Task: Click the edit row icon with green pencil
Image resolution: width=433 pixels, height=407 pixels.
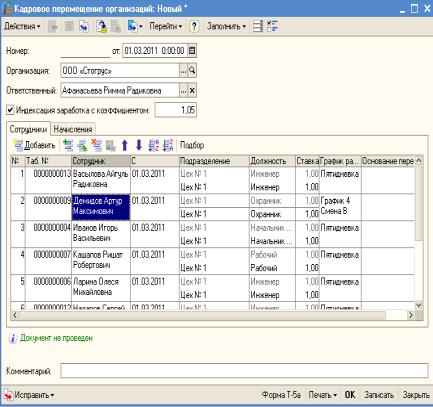Action: click(82, 145)
